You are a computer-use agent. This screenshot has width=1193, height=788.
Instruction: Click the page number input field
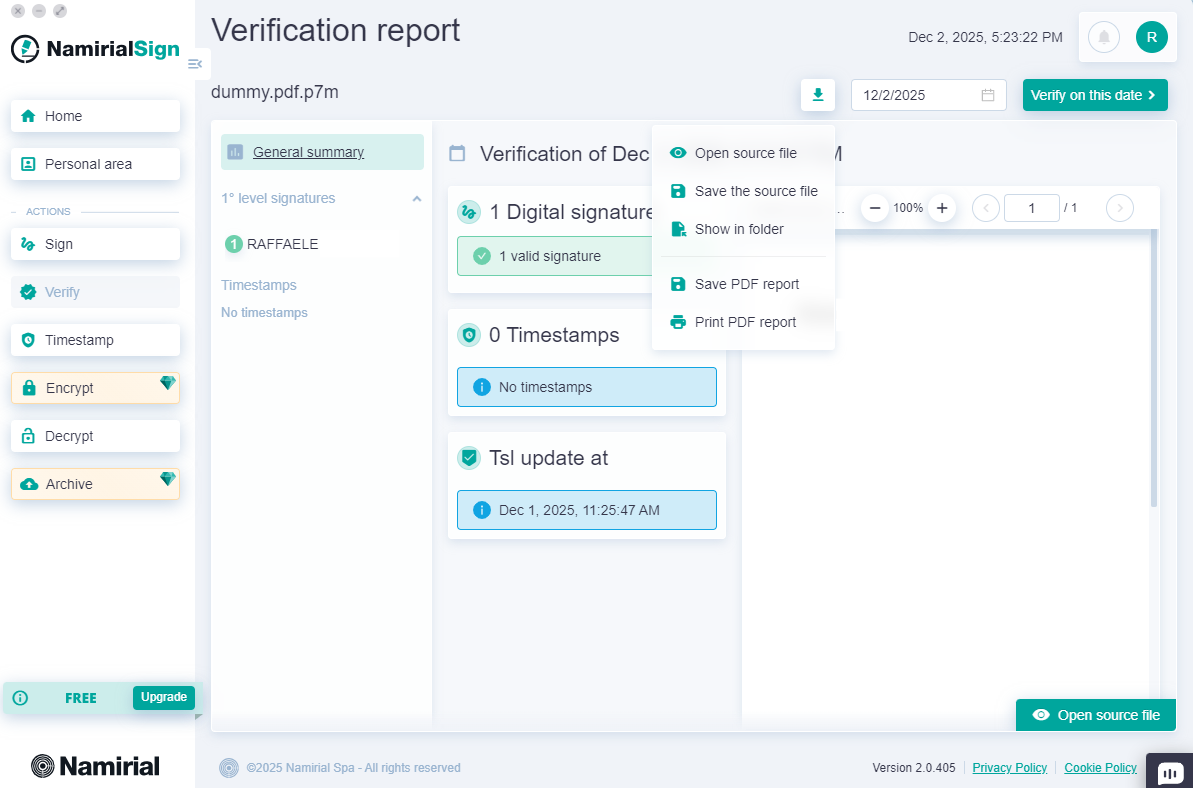pyautogui.click(x=1031, y=208)
